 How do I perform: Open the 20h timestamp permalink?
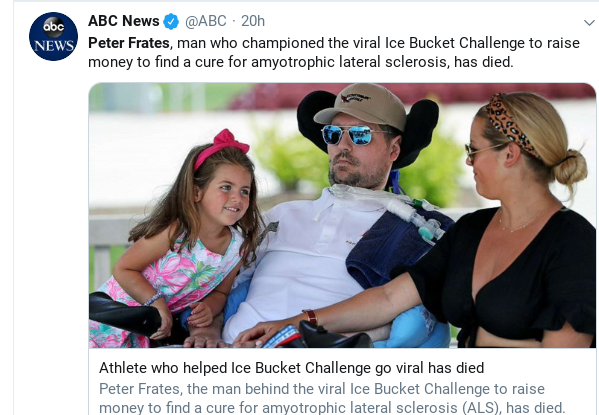coord(253,21)
